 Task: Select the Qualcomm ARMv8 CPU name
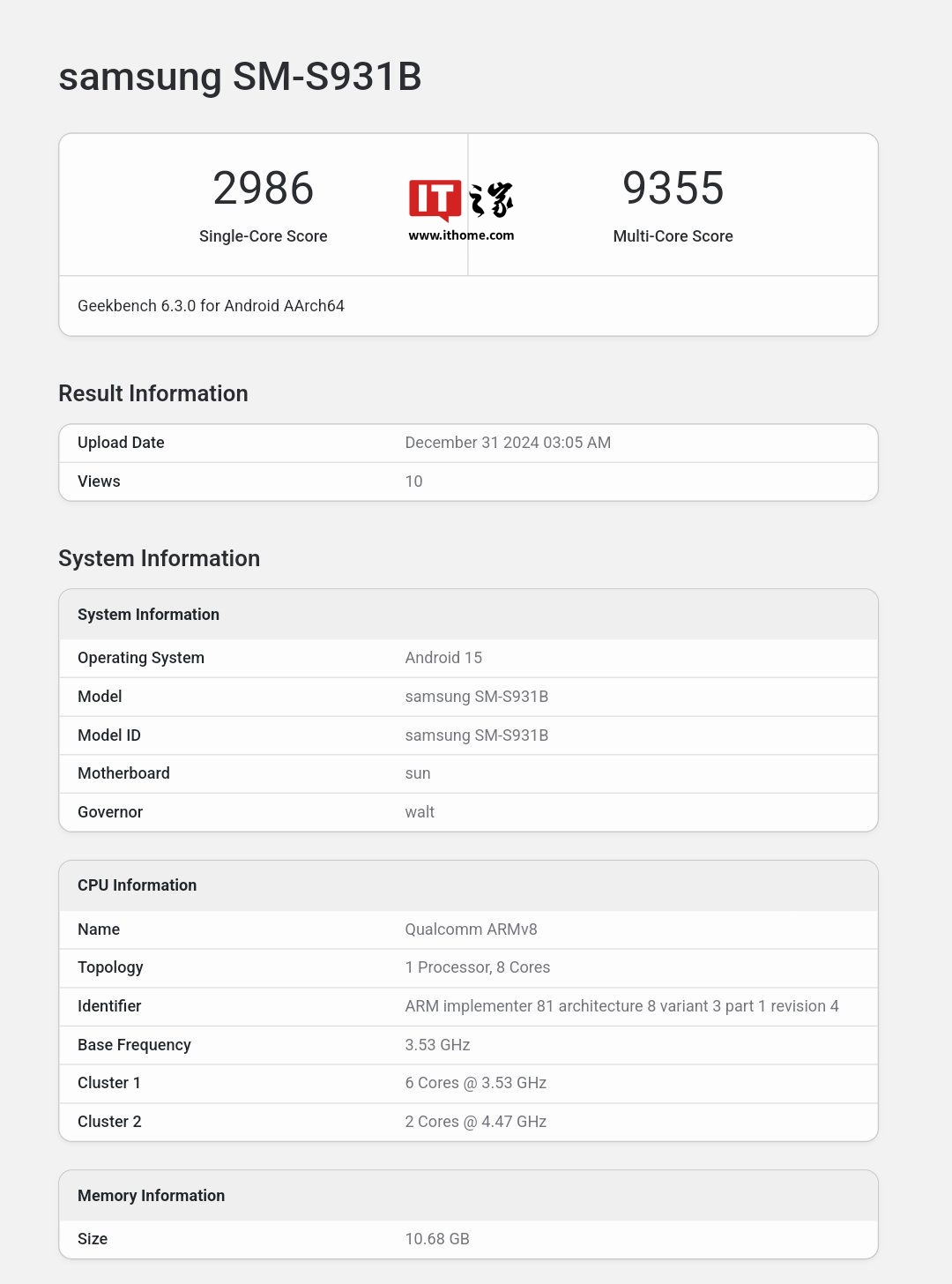pos(471,929)
